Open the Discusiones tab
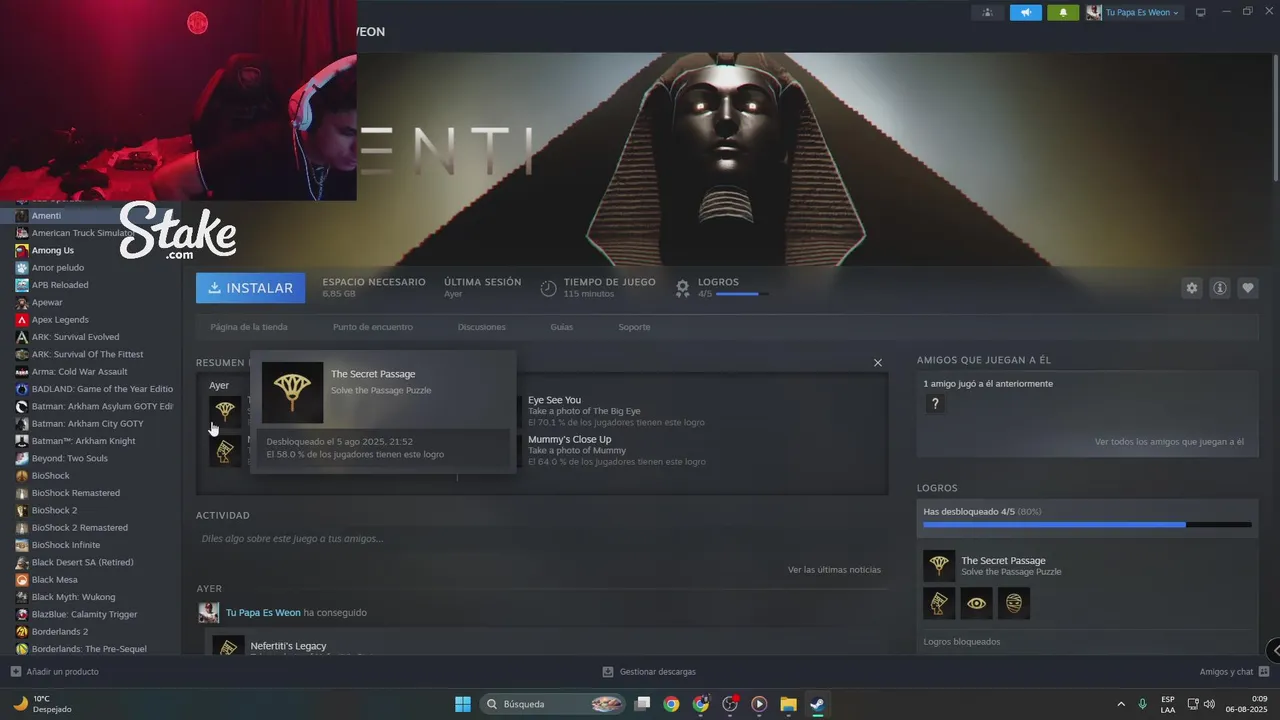The image size is (1280, 720). pos(482,327)
